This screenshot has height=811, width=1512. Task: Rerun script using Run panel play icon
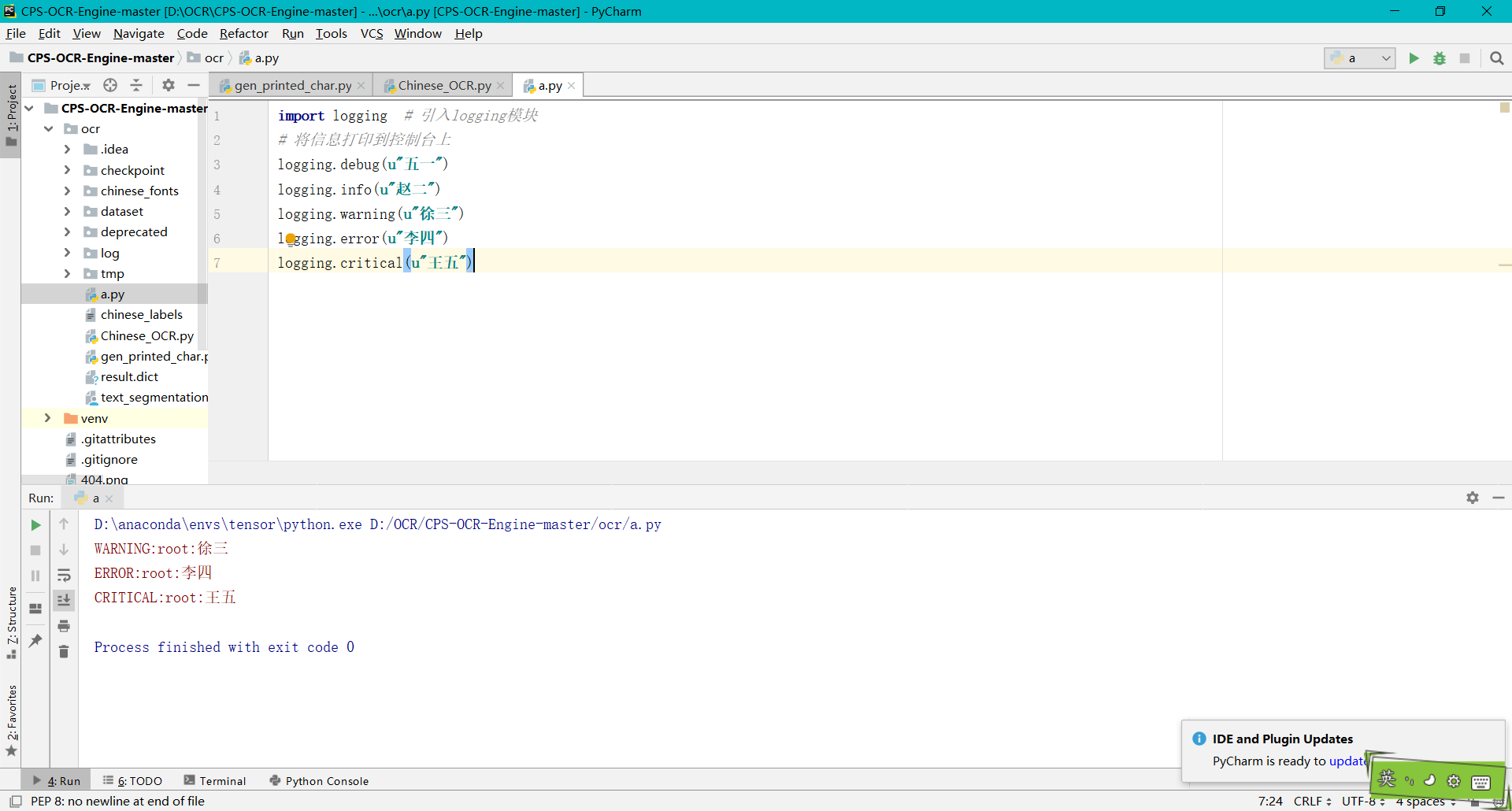point(35,525)
